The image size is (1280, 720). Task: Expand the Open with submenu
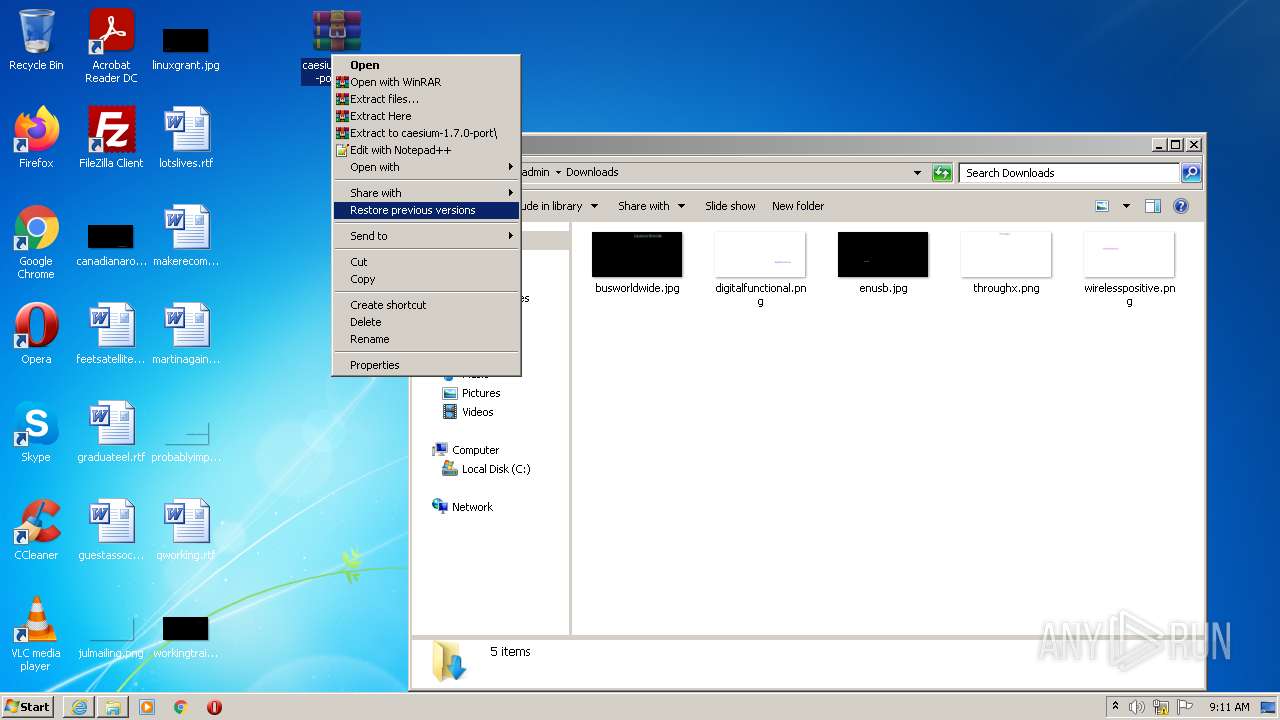(427, 167)
